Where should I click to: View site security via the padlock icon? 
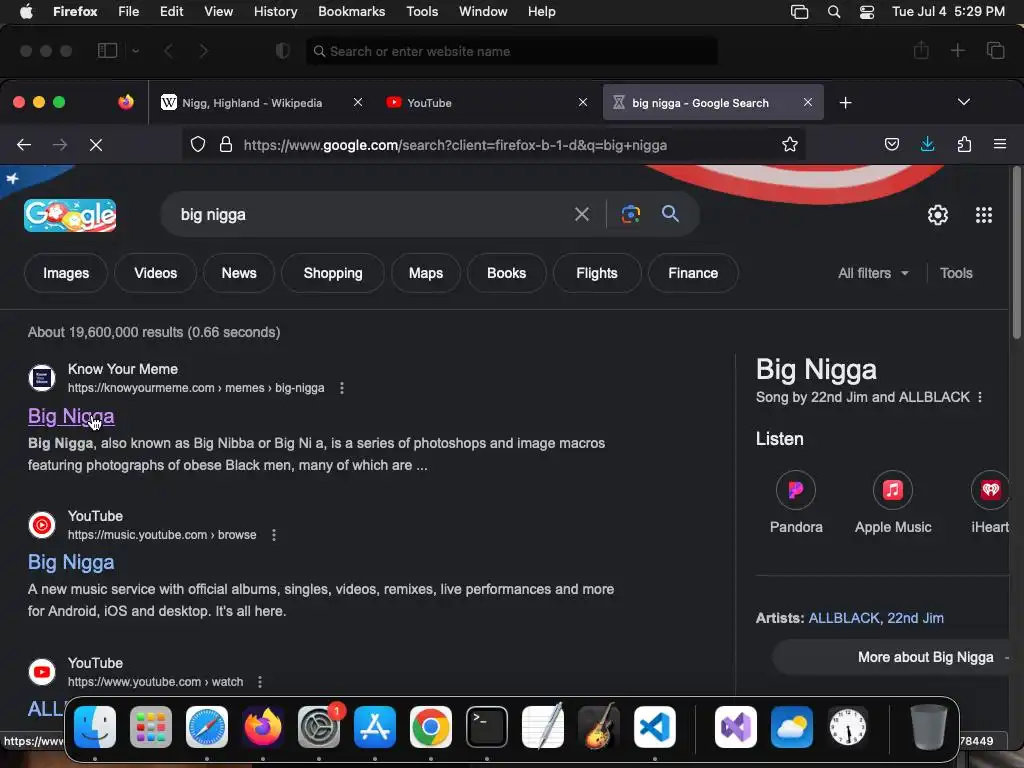(x=226, y=144)
